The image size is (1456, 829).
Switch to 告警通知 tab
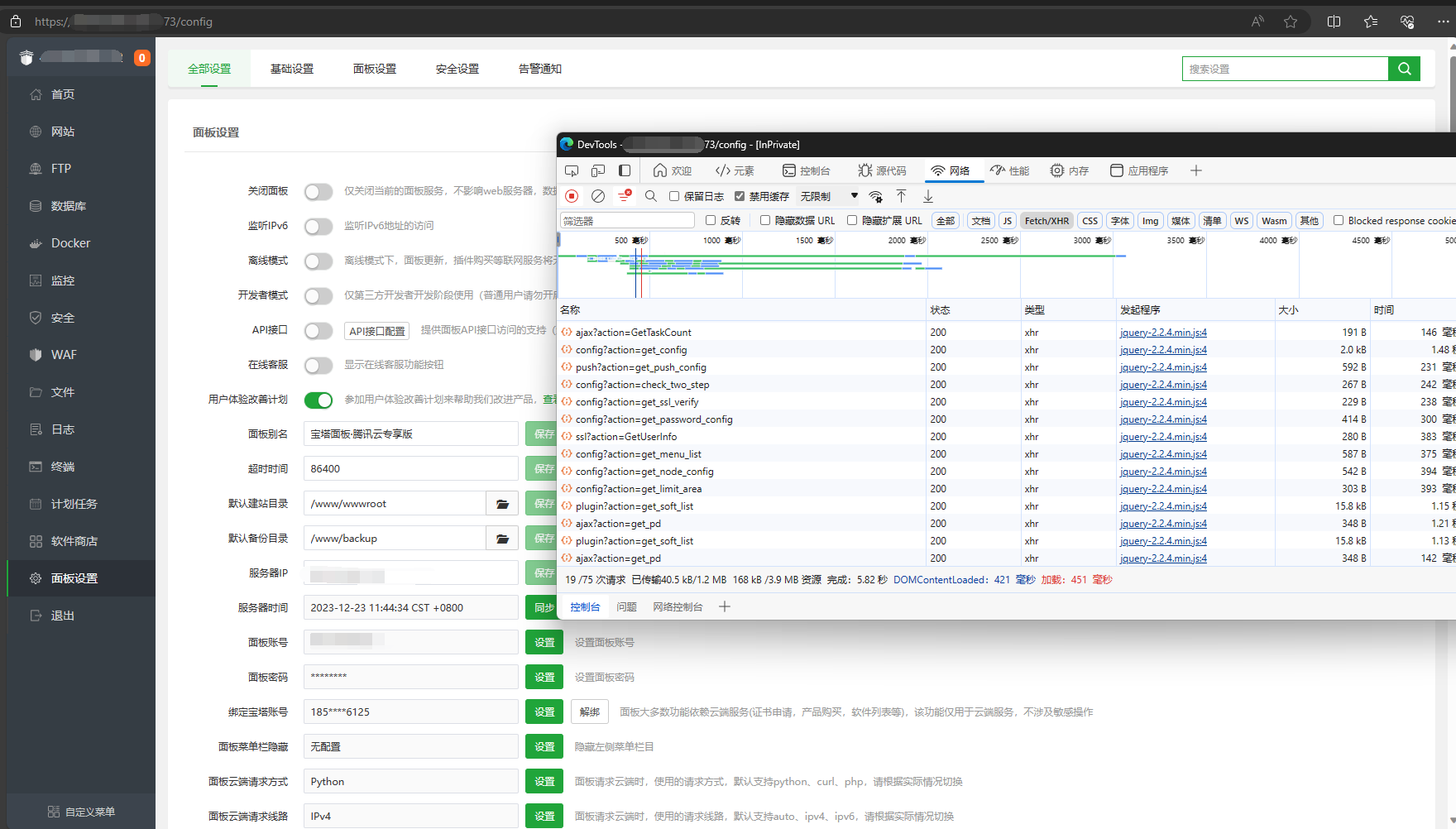pyautogui.click(x=540, y=69)
